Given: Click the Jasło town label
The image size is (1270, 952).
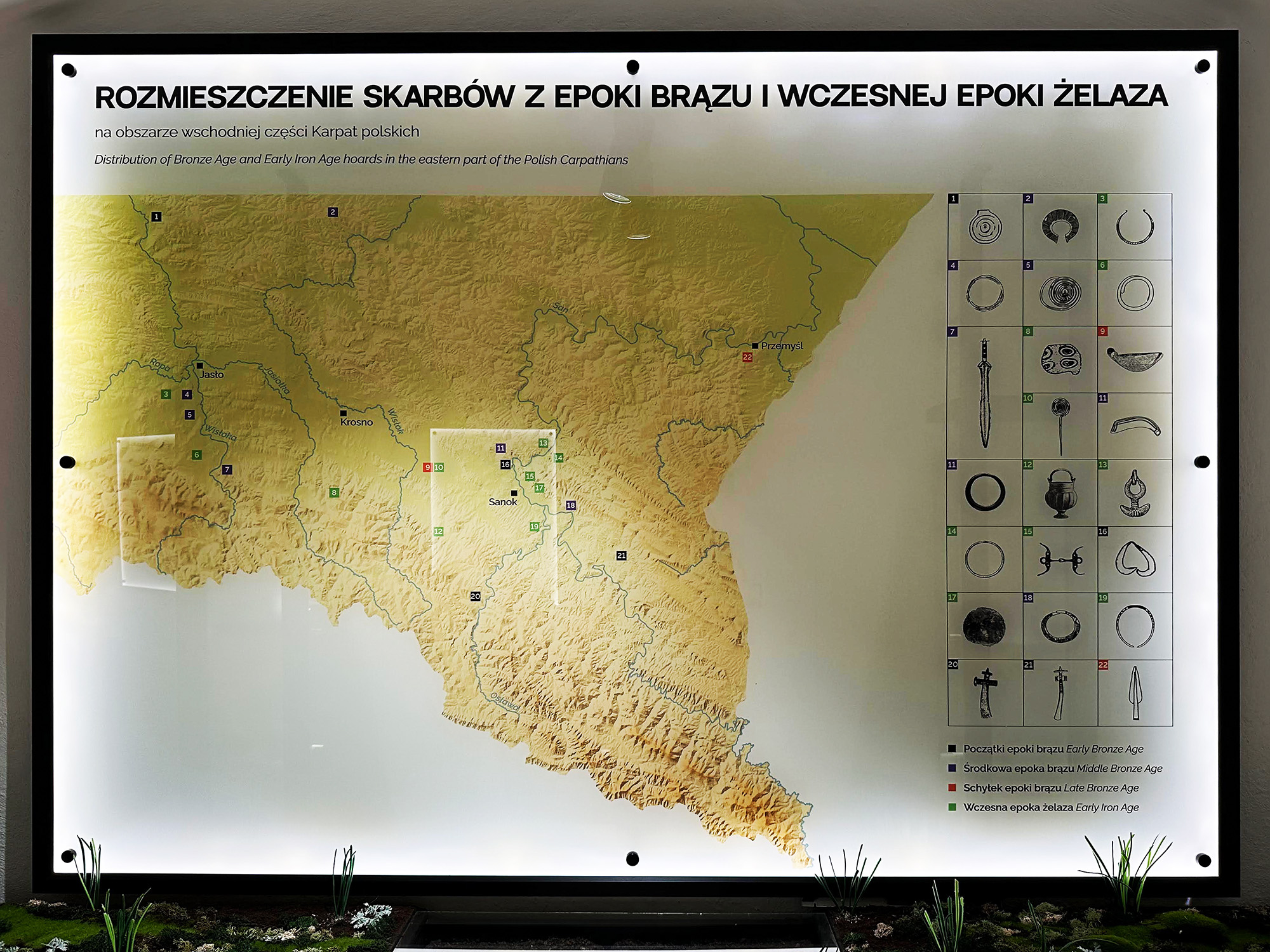Looking at the screenshot, I should 211,374.
